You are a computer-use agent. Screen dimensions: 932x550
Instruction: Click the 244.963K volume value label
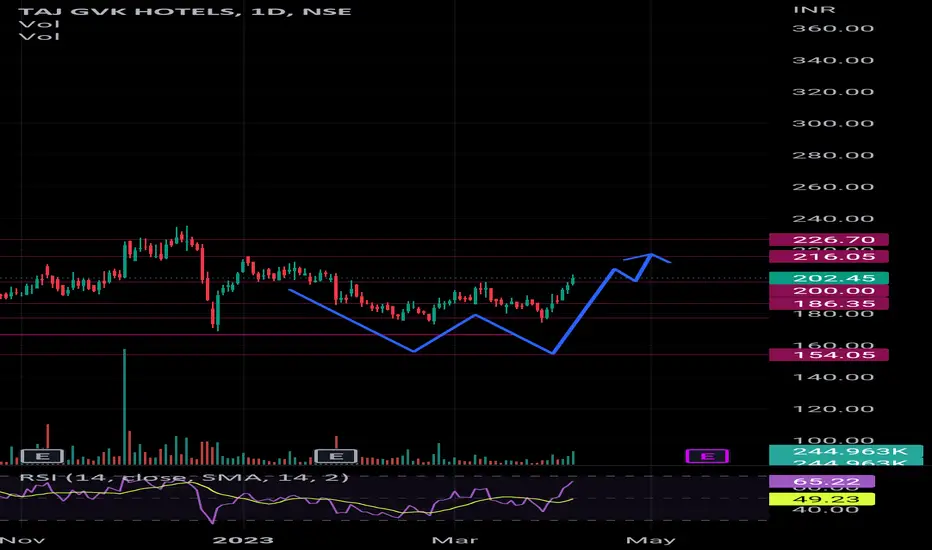[846, 451]
